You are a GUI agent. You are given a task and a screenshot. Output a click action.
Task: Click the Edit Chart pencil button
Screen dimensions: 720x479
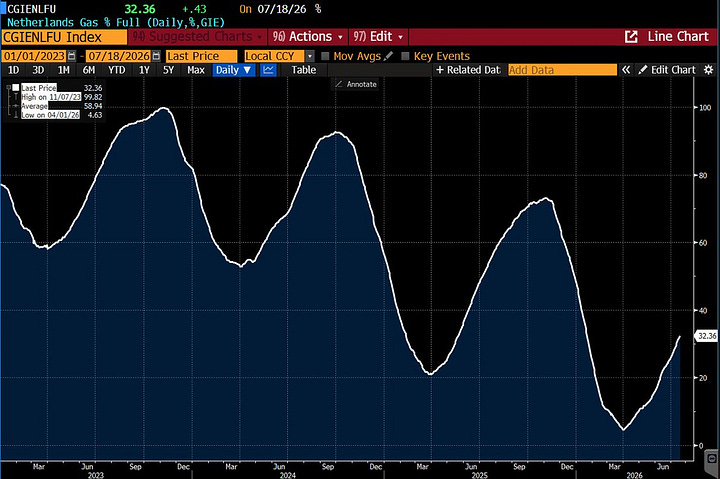point(668,70)
